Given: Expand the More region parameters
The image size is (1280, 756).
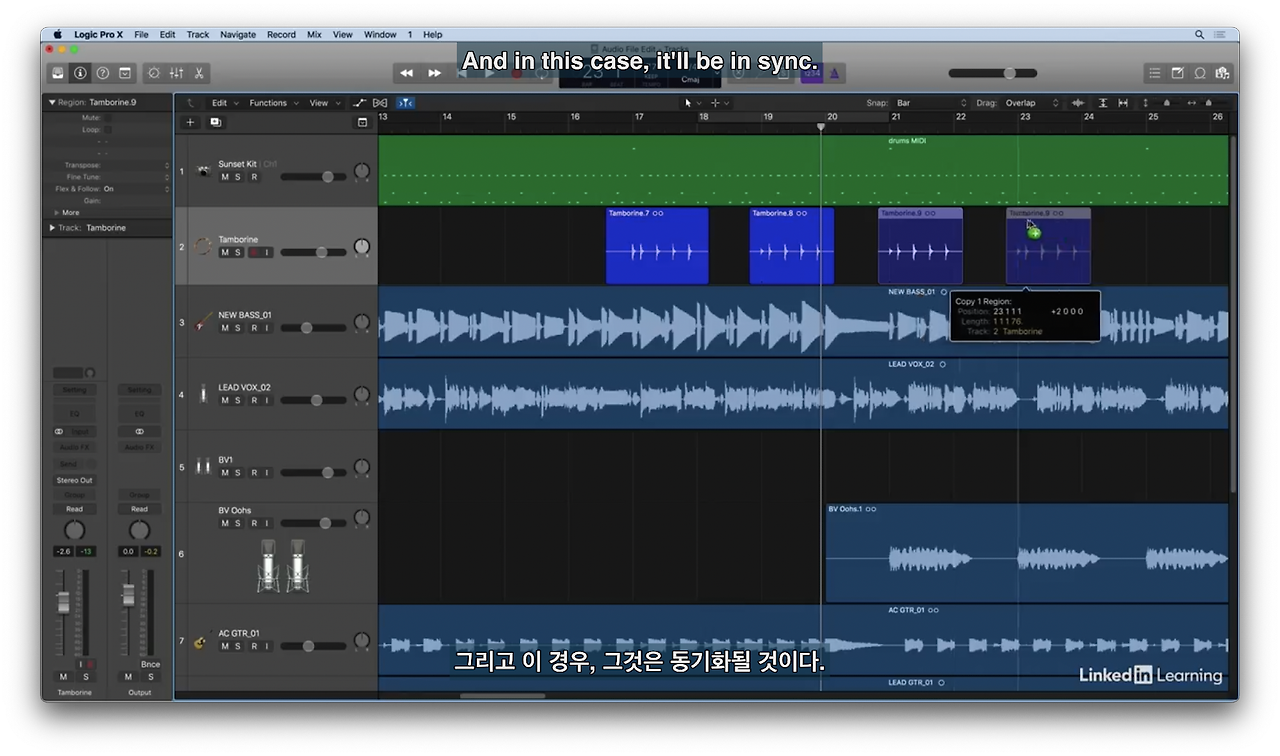Looking at the screenshot, I should (57, 213).
